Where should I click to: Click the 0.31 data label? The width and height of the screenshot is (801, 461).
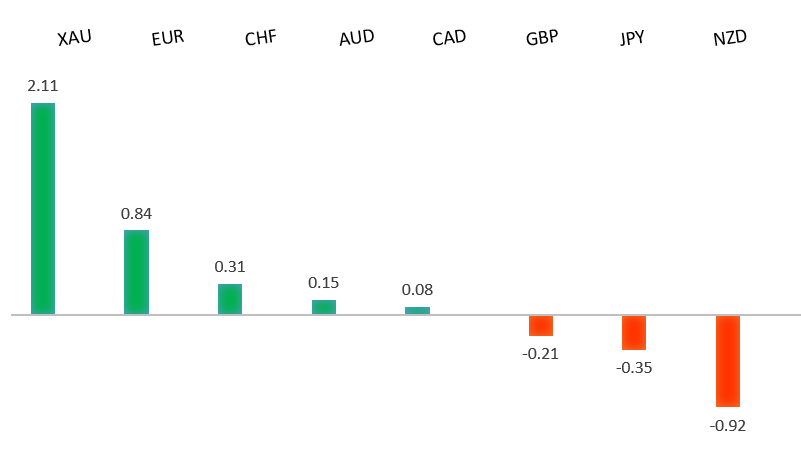click(x=230, y=267)
